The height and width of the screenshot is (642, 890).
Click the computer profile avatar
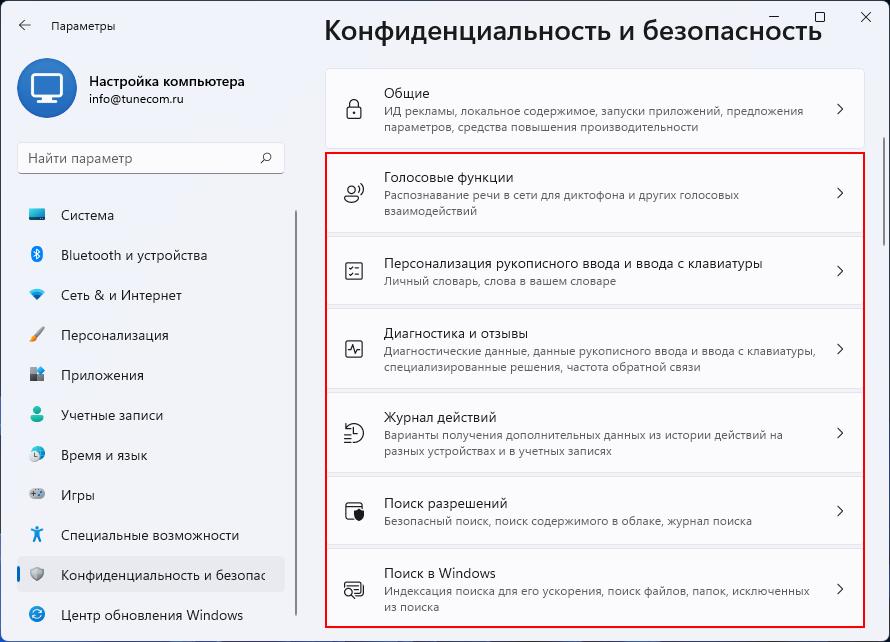(47, 88)
